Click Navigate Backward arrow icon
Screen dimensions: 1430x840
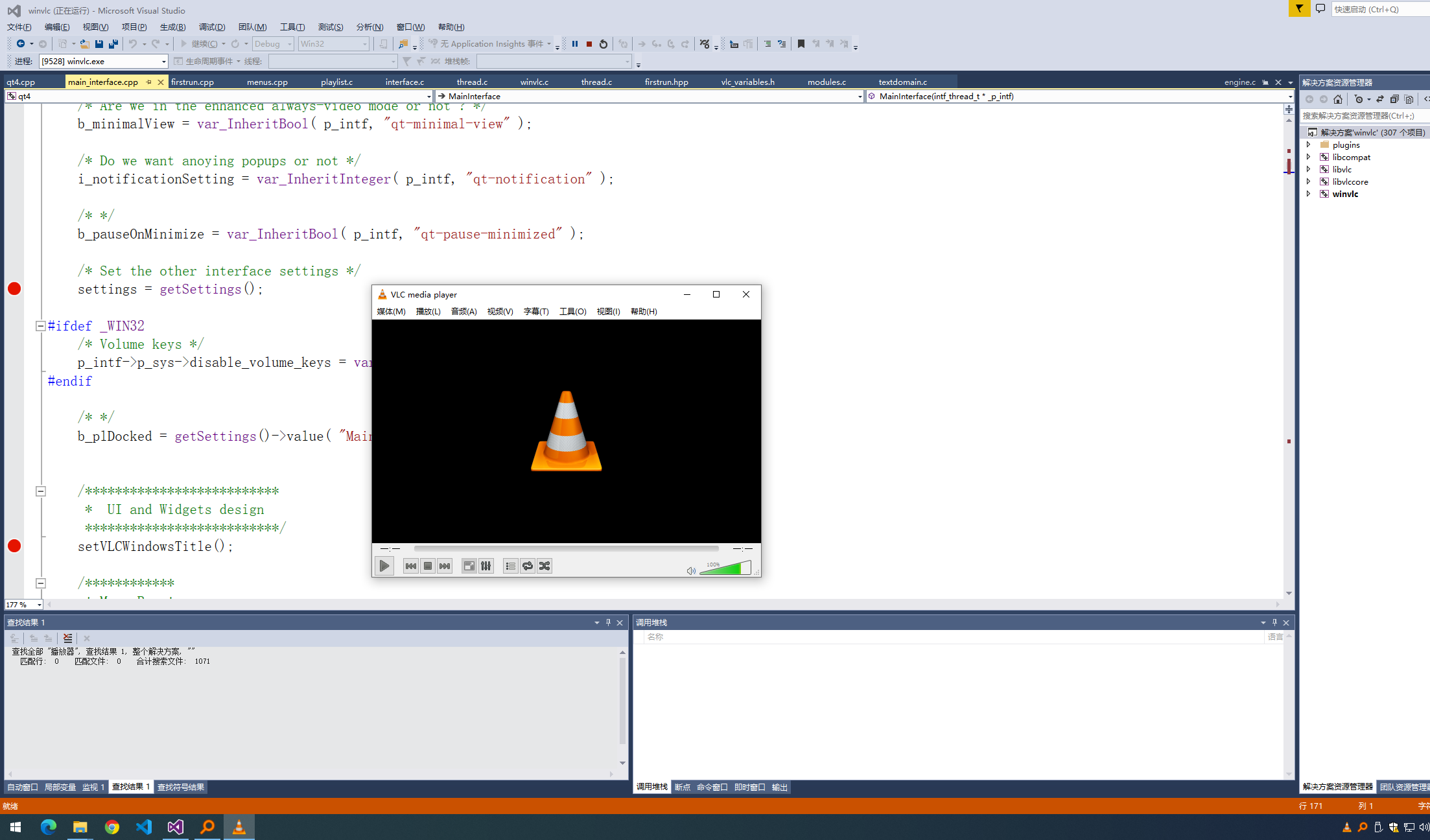[x=21, y=44]
